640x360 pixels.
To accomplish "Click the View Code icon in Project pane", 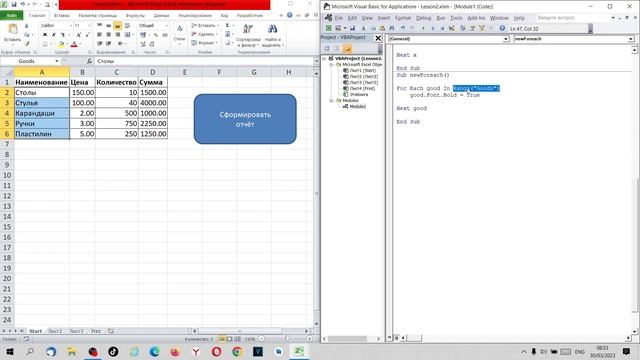I will [327, 49].
